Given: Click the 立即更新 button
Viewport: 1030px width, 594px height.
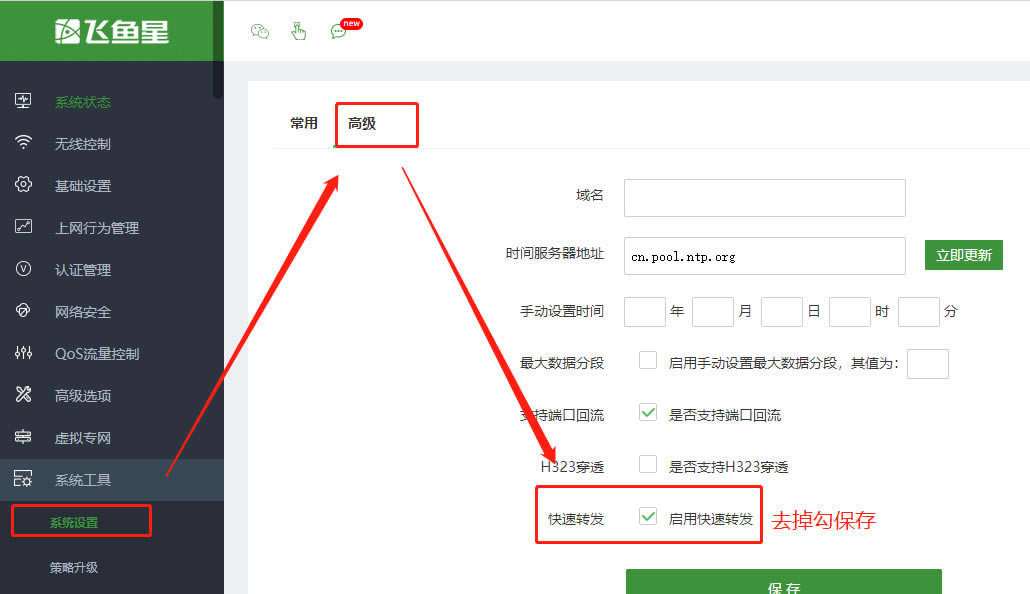Looking at the screenshot, I should click(964, 255).
